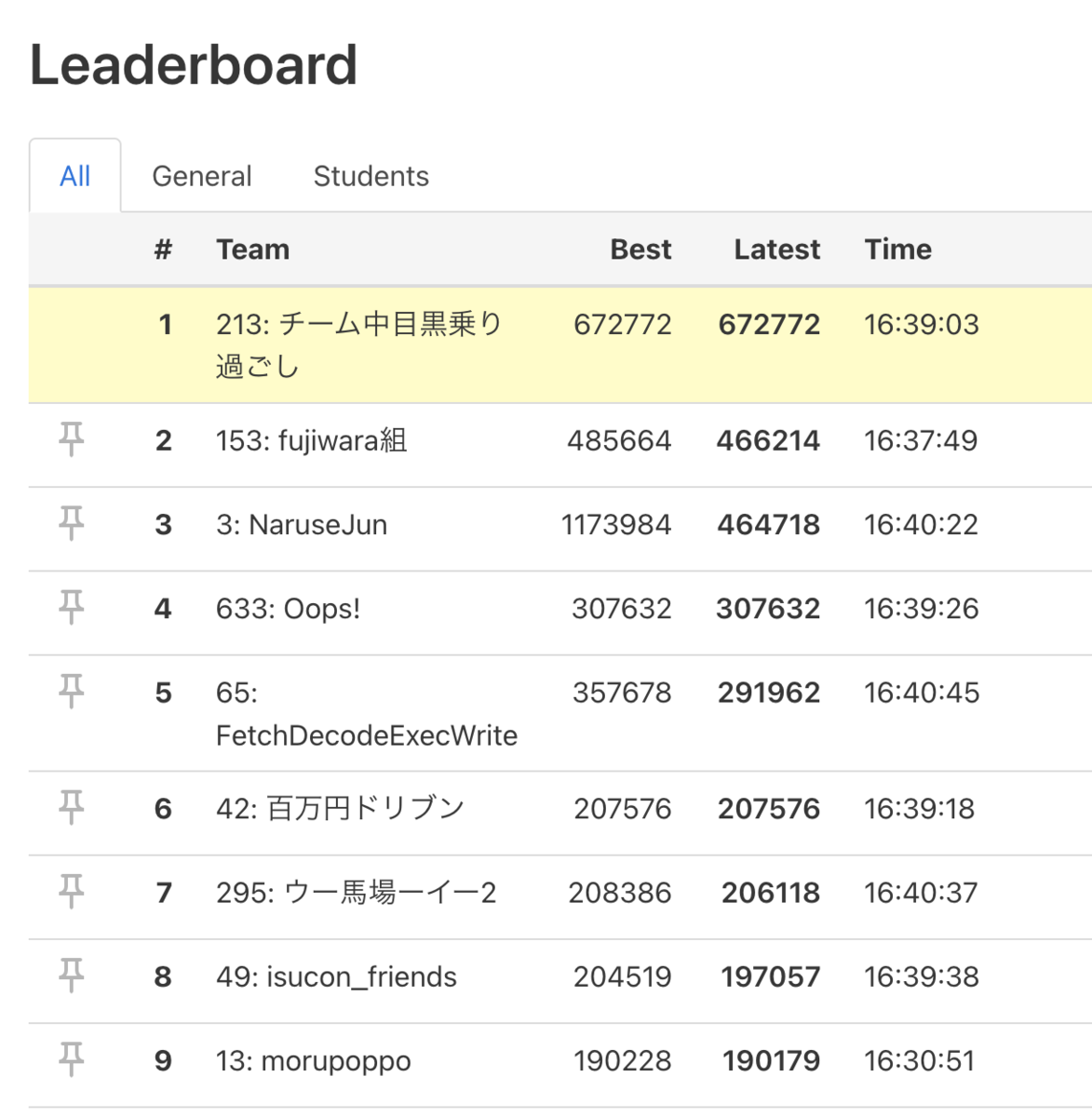This screenshot has height=1117, width=1092.
Task: Pin the ウー馬場ーイー2 team row
Action: coord(71,891)
